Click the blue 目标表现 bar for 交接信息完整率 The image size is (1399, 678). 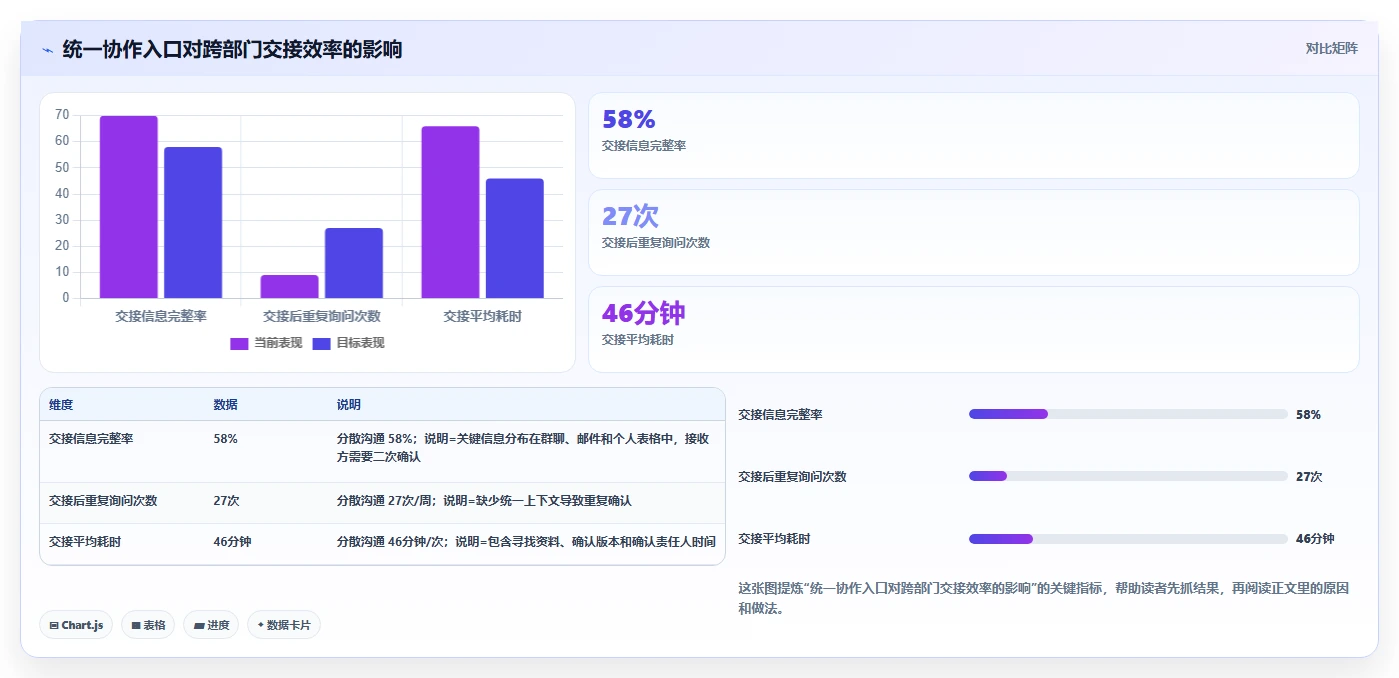193,222
